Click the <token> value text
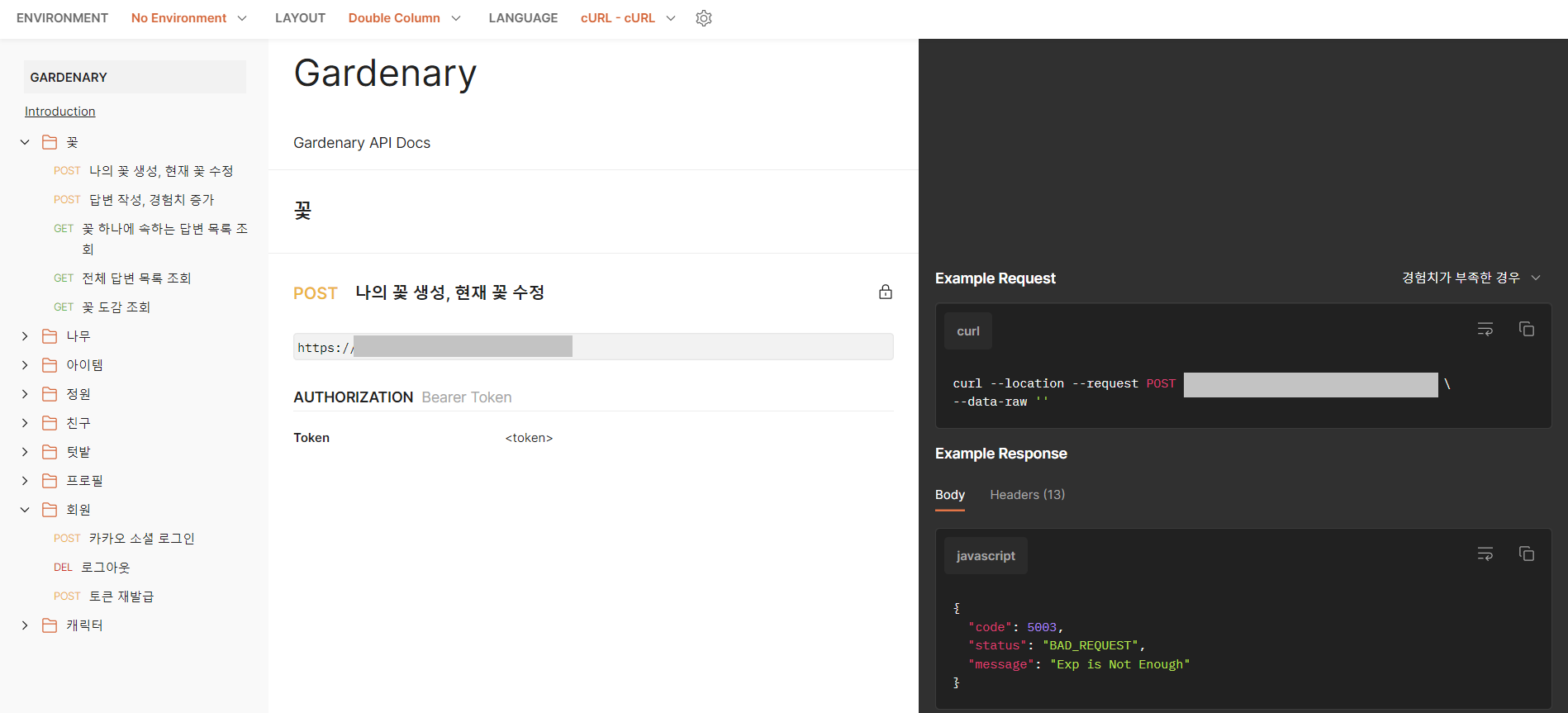 [x=529, y=438]
